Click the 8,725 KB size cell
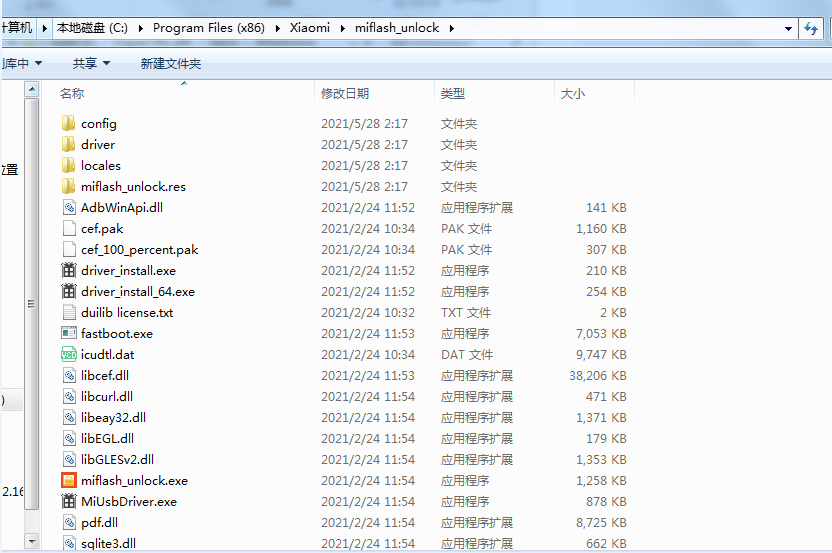 601,523
